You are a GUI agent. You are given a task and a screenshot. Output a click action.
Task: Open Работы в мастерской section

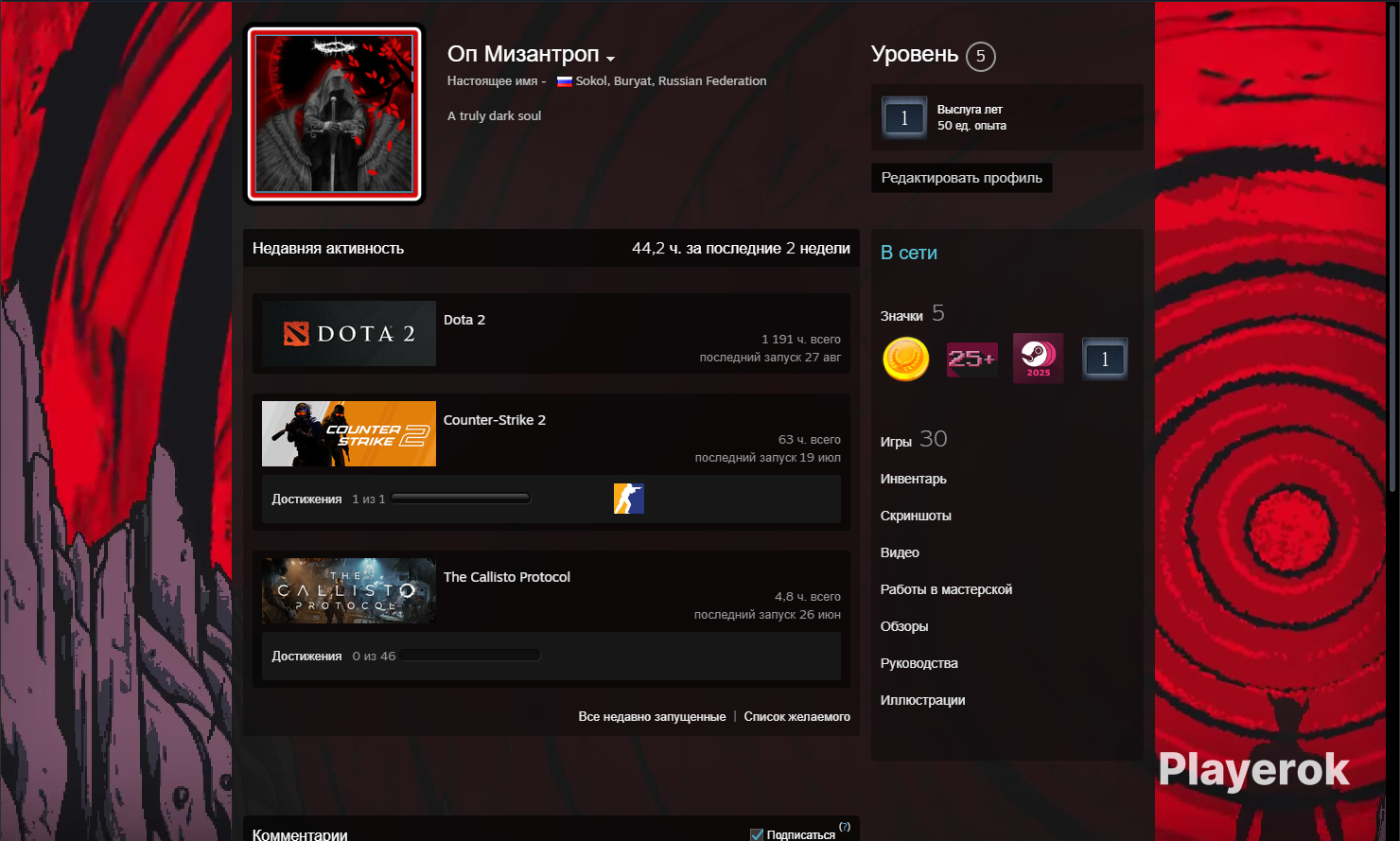[x=946, y=589]
